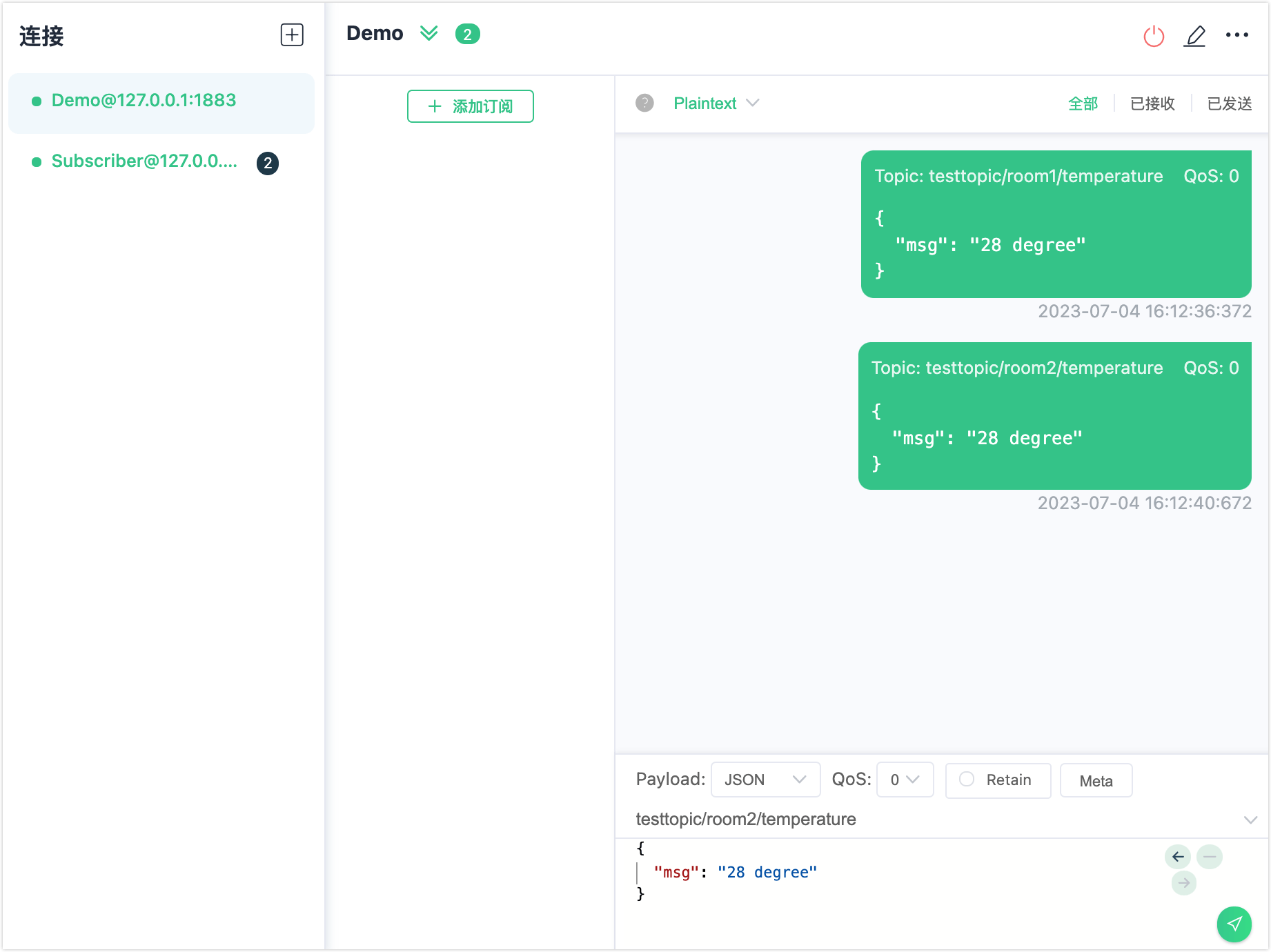Open the Meta settings button
This screenshot has height=952, width=1271.
point(1096,781)
